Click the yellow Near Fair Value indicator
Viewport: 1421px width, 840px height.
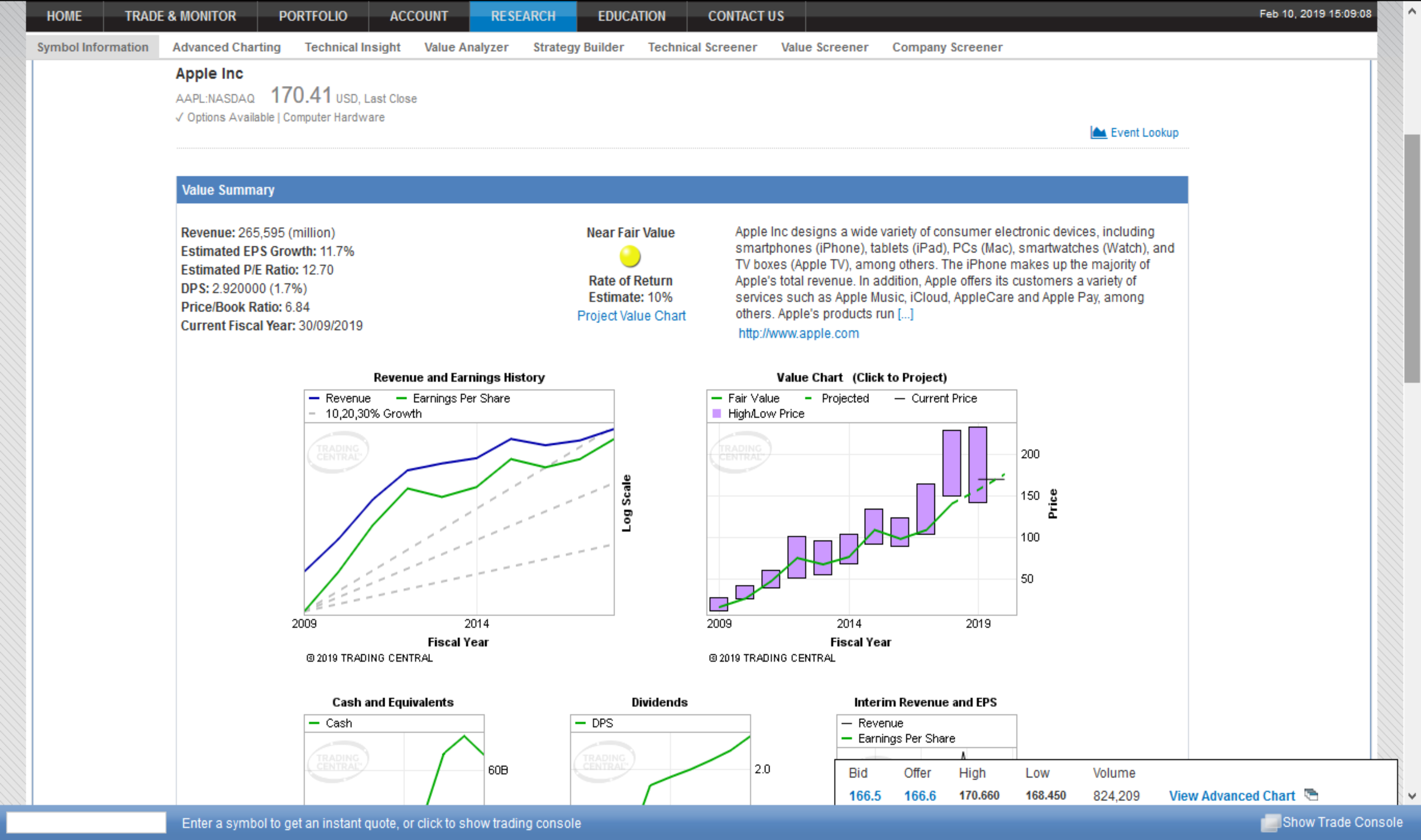[x=630, y=257]
